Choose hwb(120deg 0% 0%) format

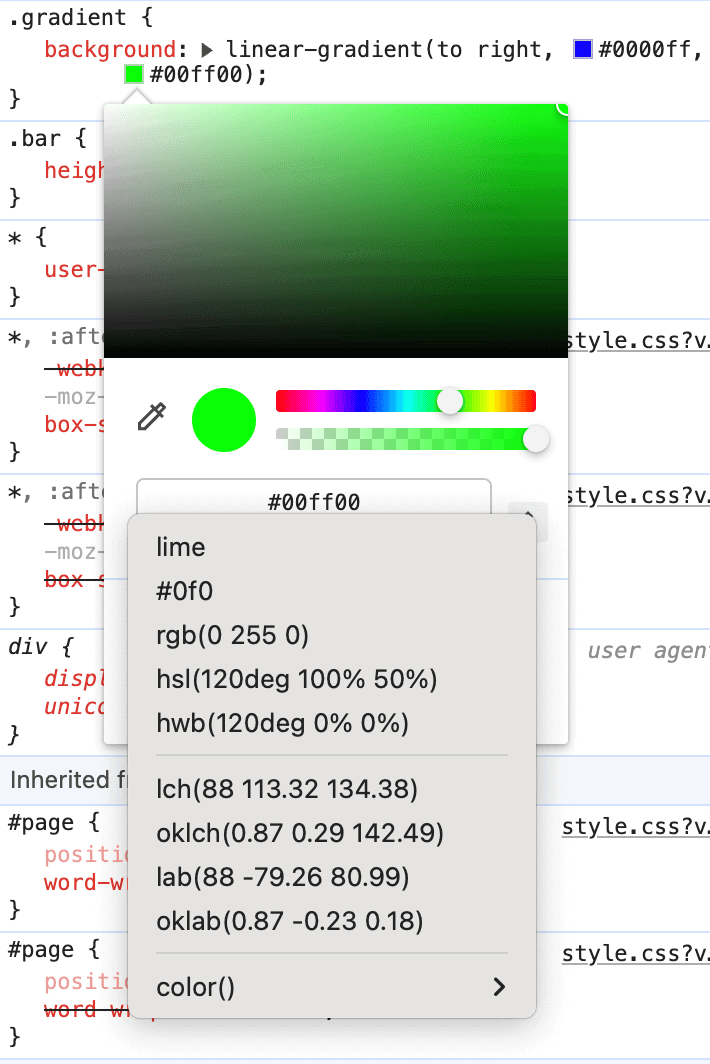(x=332, y=723)
